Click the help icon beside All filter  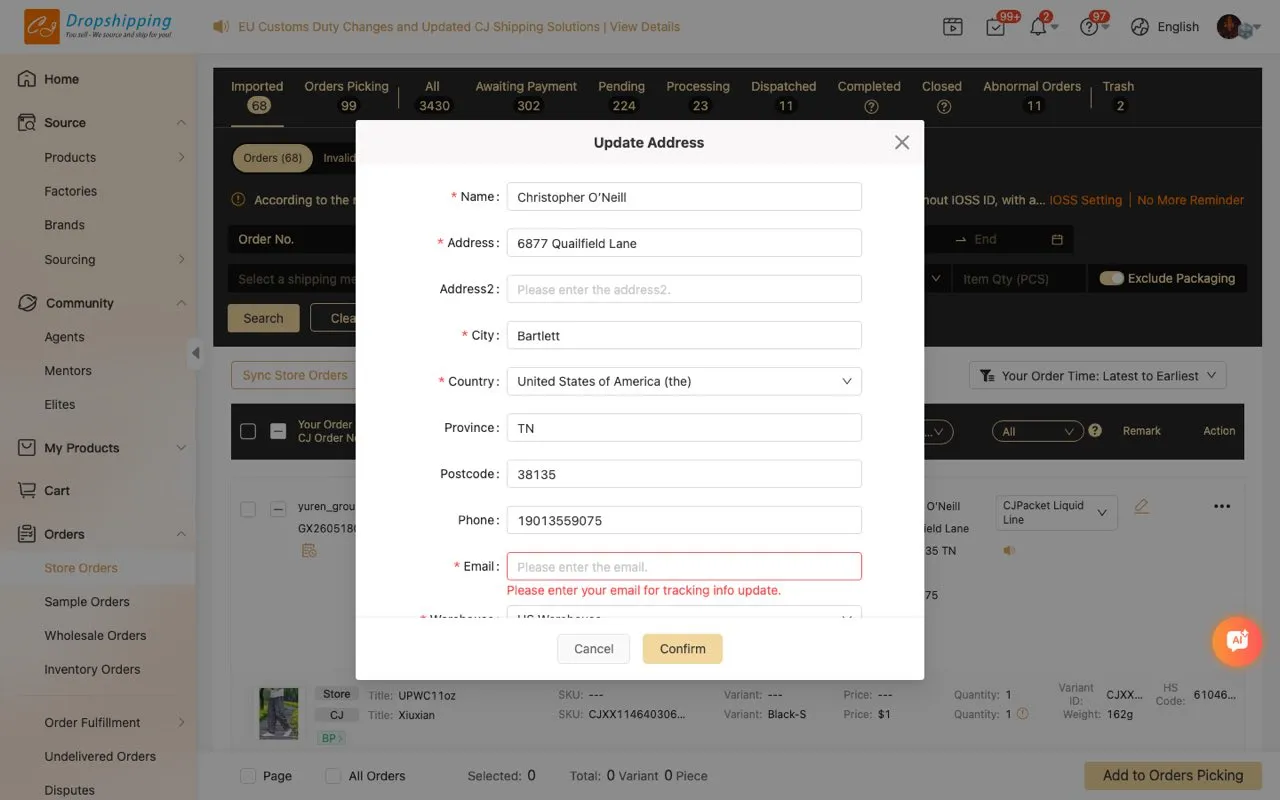1095,430
